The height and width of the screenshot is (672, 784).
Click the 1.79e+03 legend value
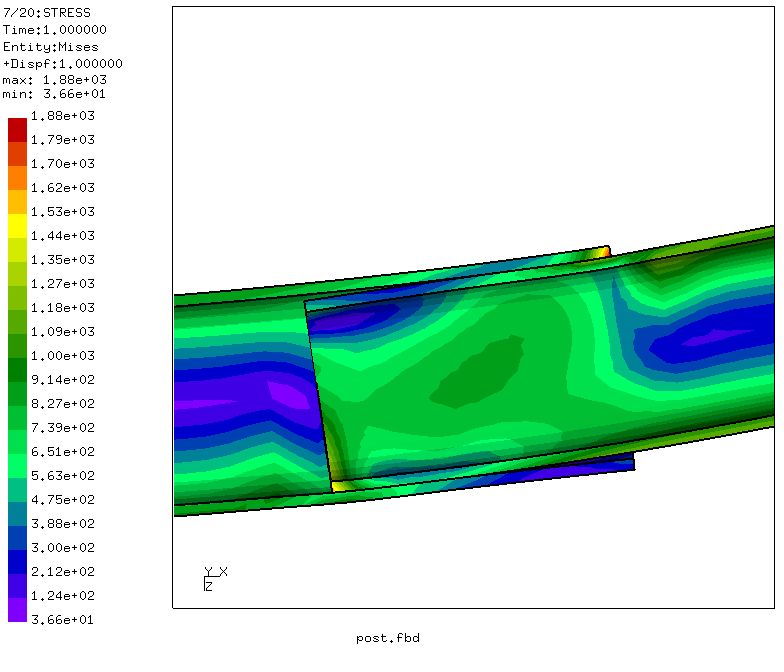pyautogui.click(x=62, y=140)
